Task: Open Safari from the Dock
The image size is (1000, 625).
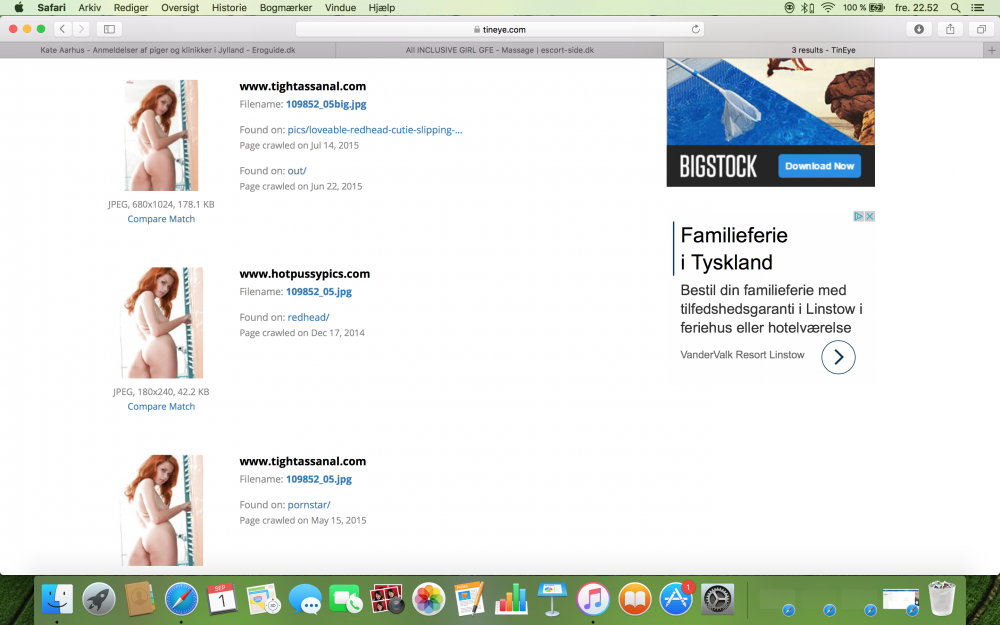Action: [x=181, y=599]
